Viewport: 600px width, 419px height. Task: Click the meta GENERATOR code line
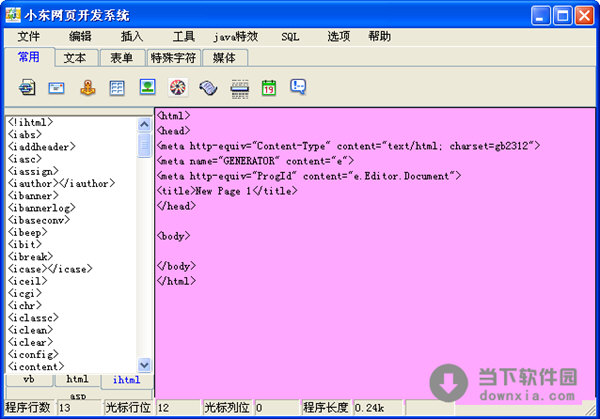pos(255,161)
